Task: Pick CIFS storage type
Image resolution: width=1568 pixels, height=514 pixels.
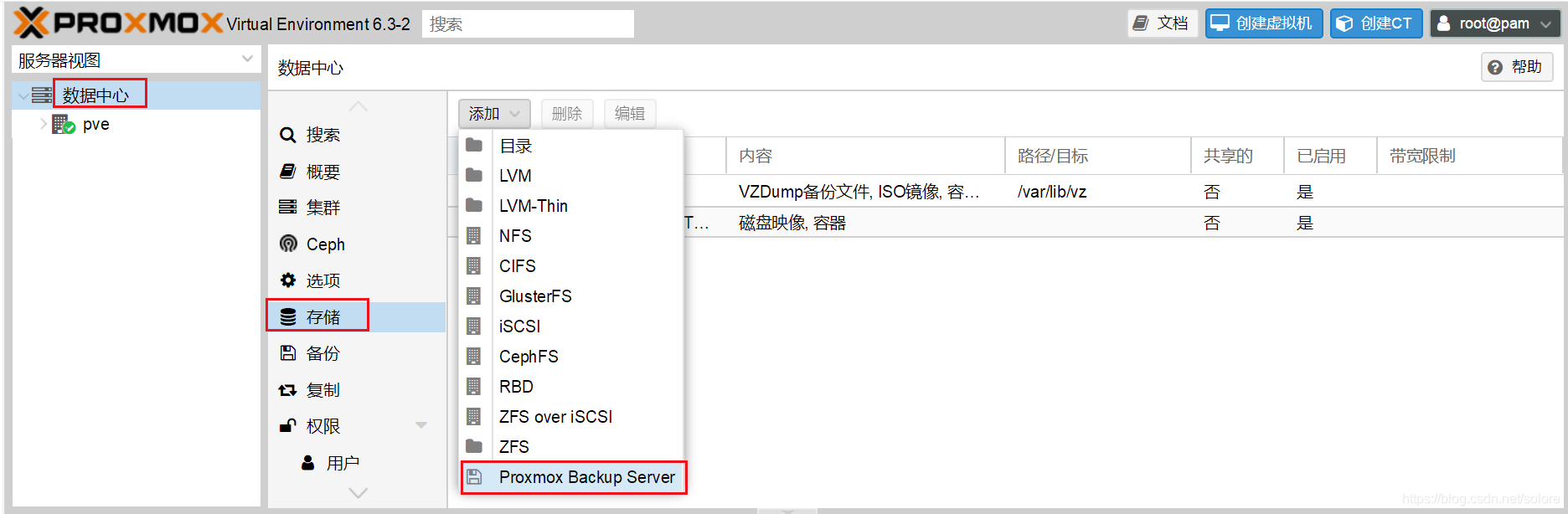Action: click(571, 266)
